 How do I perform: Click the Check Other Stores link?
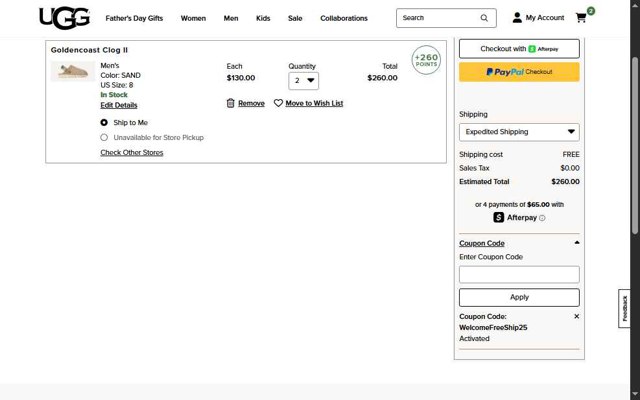[132, 153]
